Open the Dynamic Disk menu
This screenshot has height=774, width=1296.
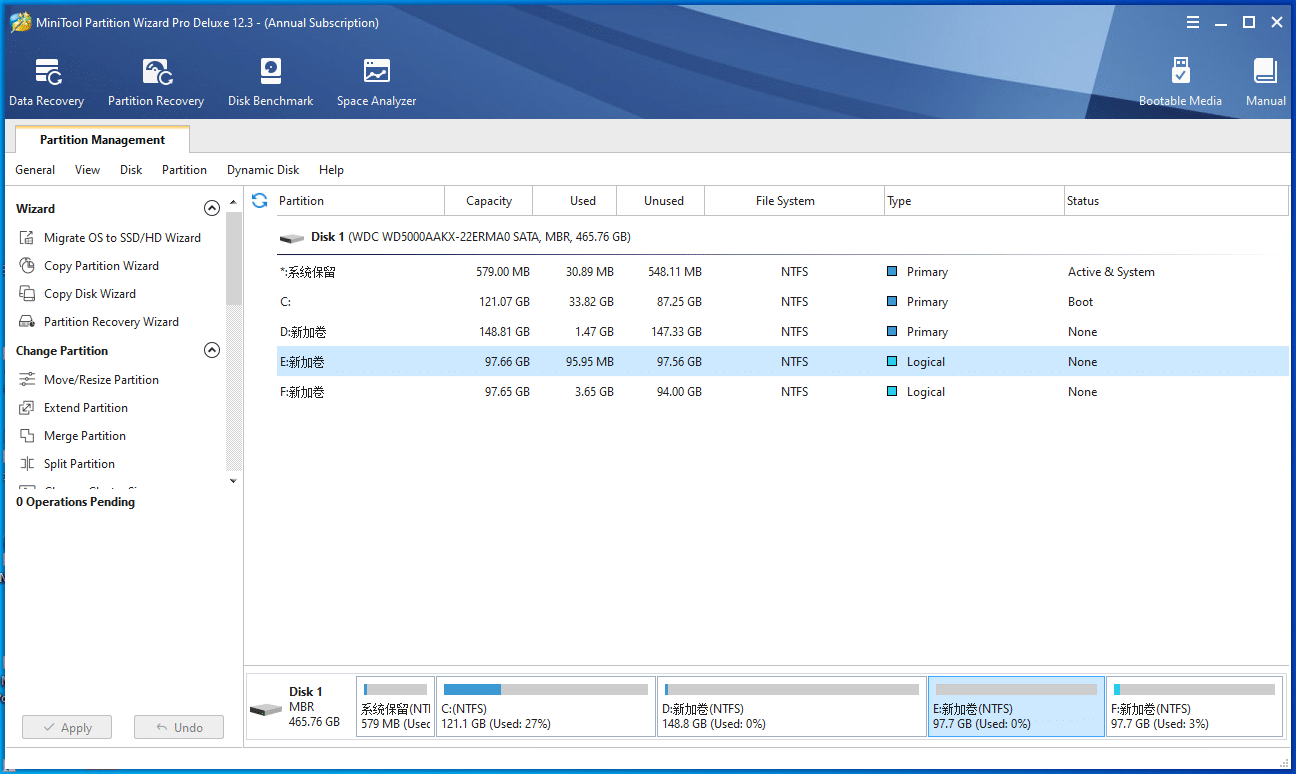coord(263,170)
